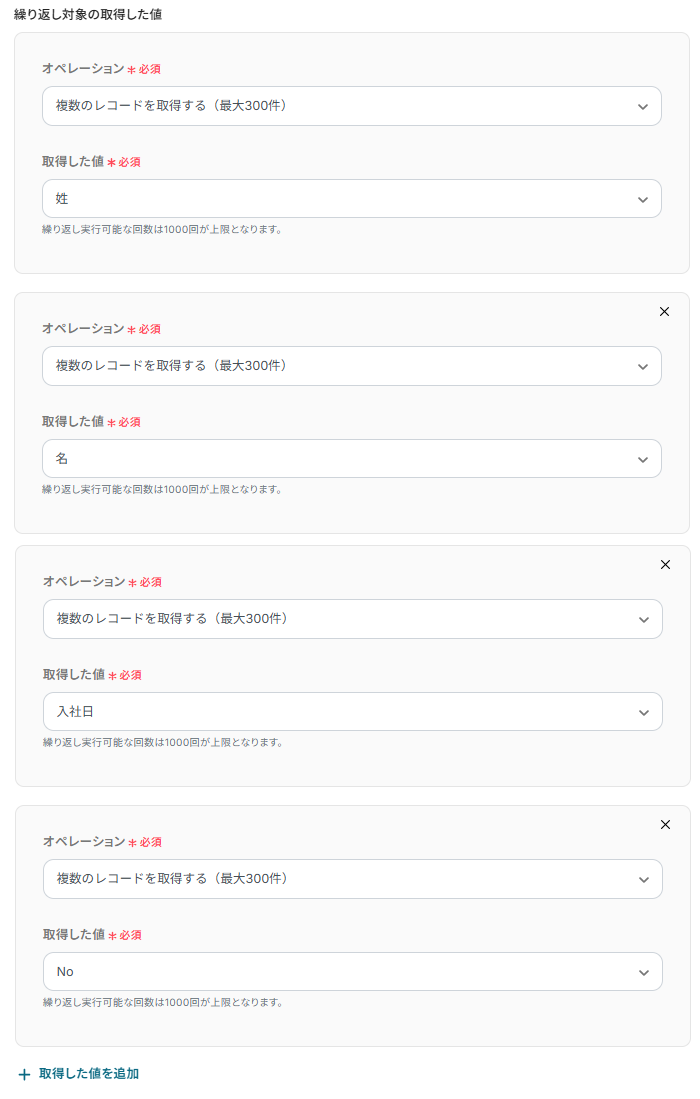Image resolution: width=700 pixels, height=1099 pixels.
Task: Remove the block with value No
Action: pyautogui.click(x=665, y=825)
